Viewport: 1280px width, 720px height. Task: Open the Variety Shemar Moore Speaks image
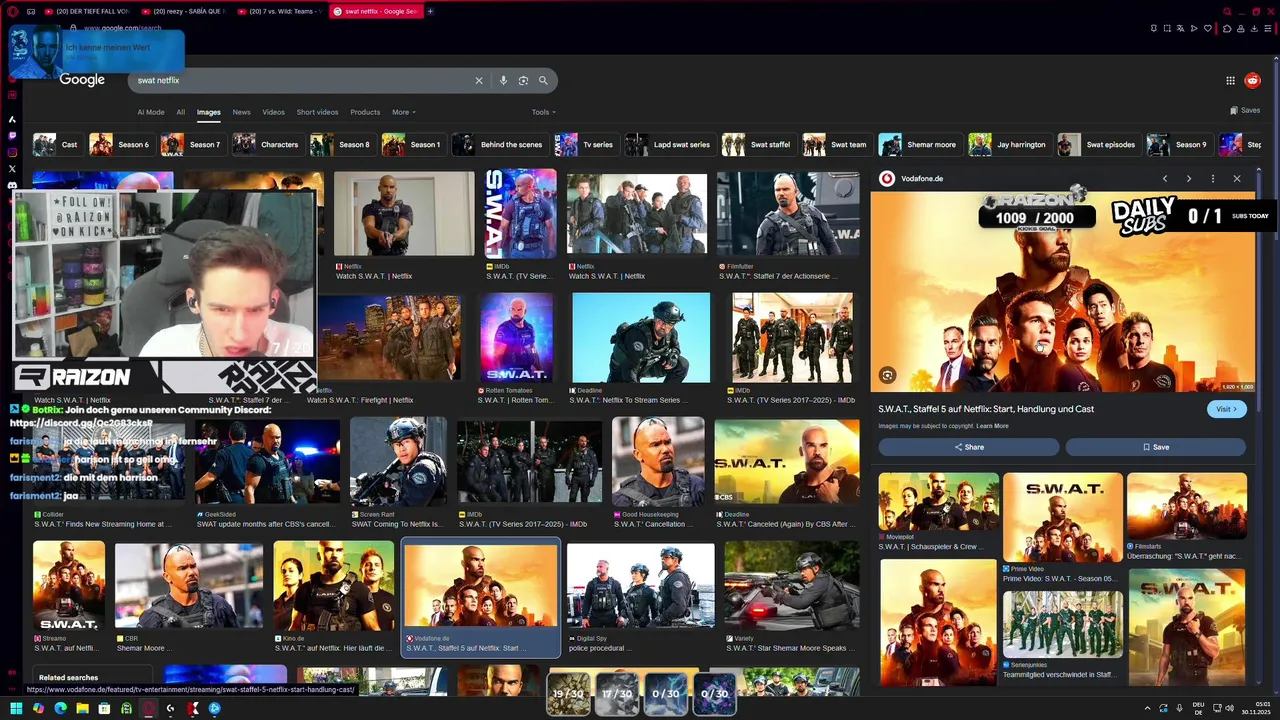click(791, 585)
